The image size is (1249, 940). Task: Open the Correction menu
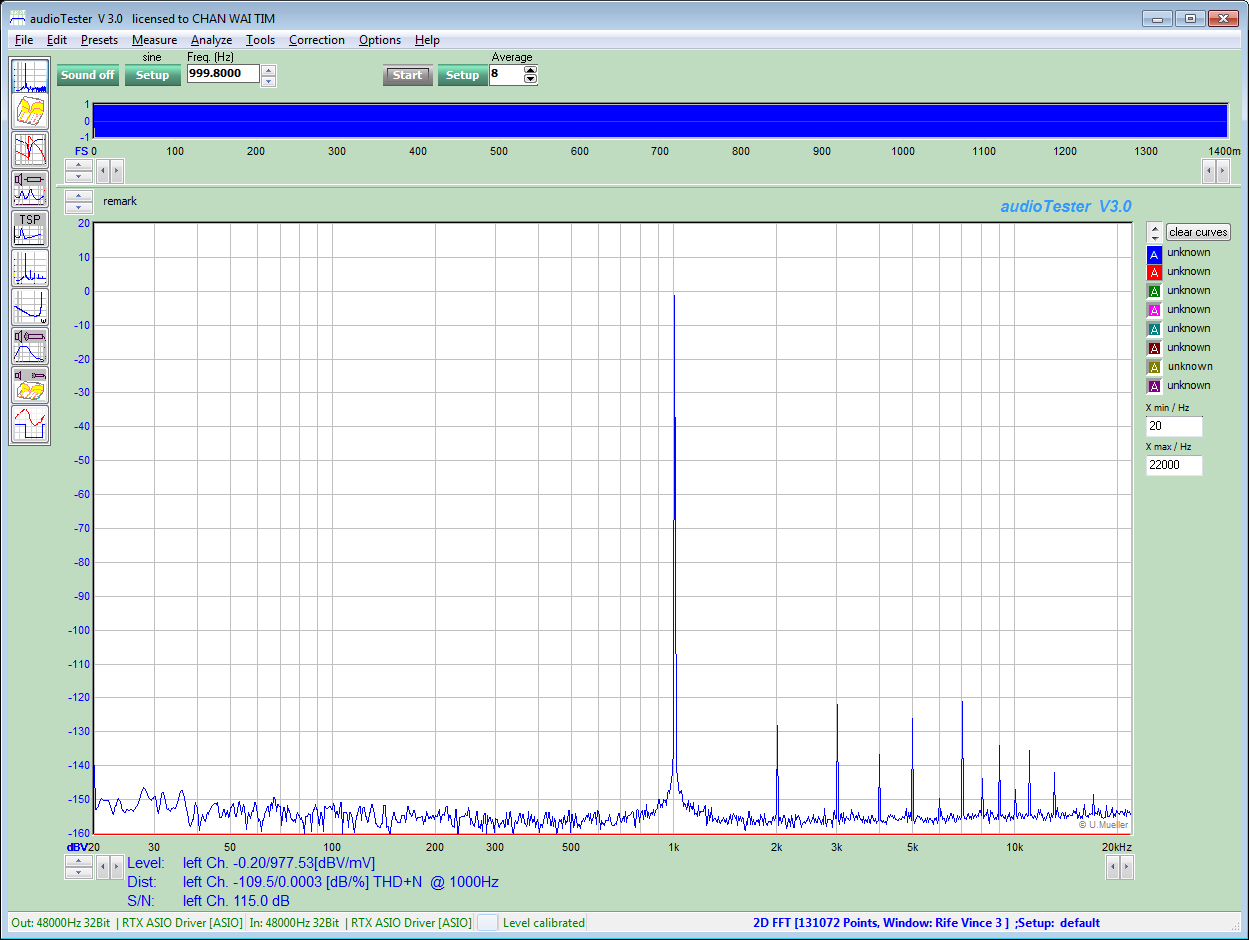pyautogui.click(x=317, y=40)
